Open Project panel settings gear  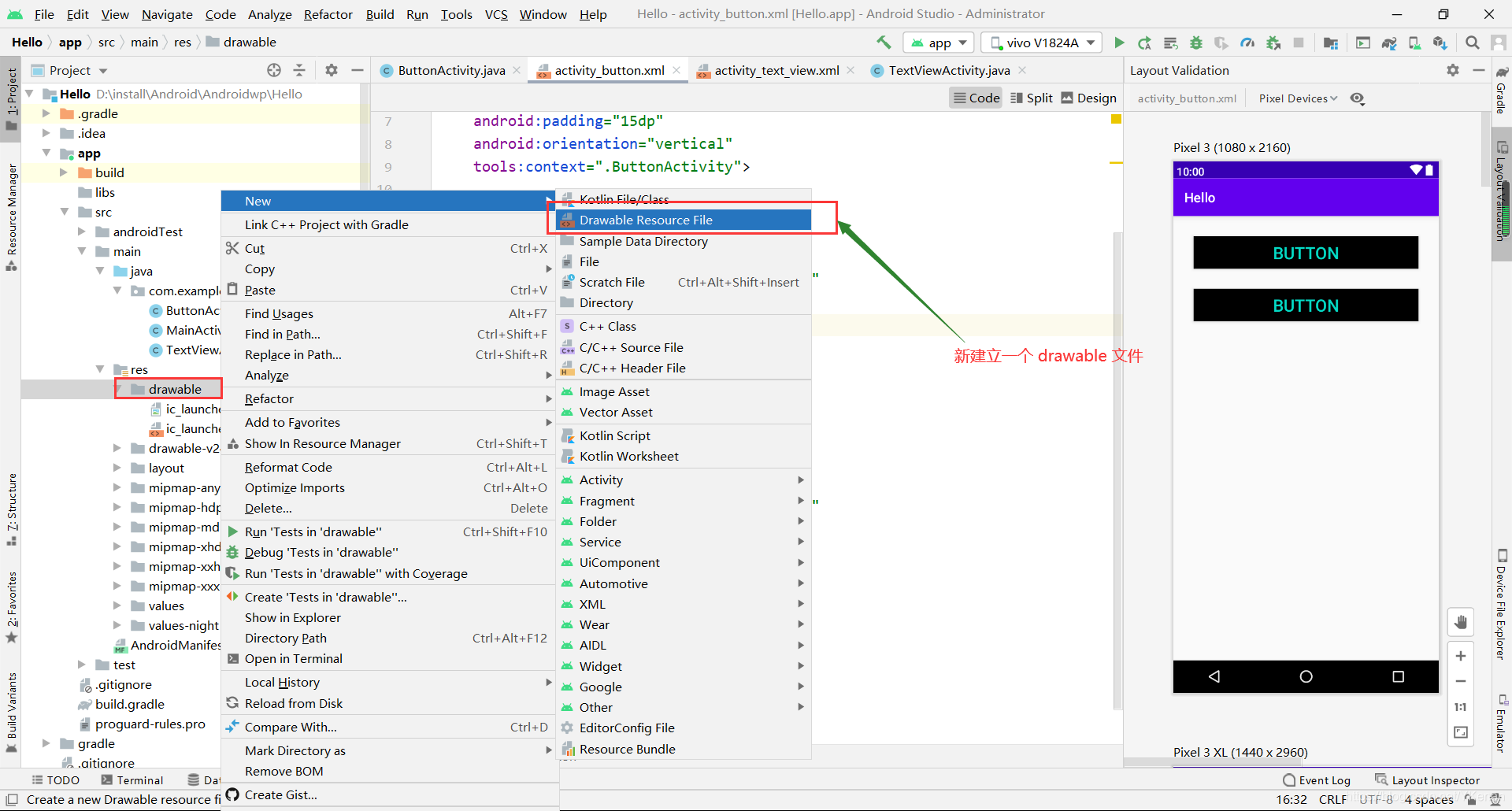[x=332, y=70]
